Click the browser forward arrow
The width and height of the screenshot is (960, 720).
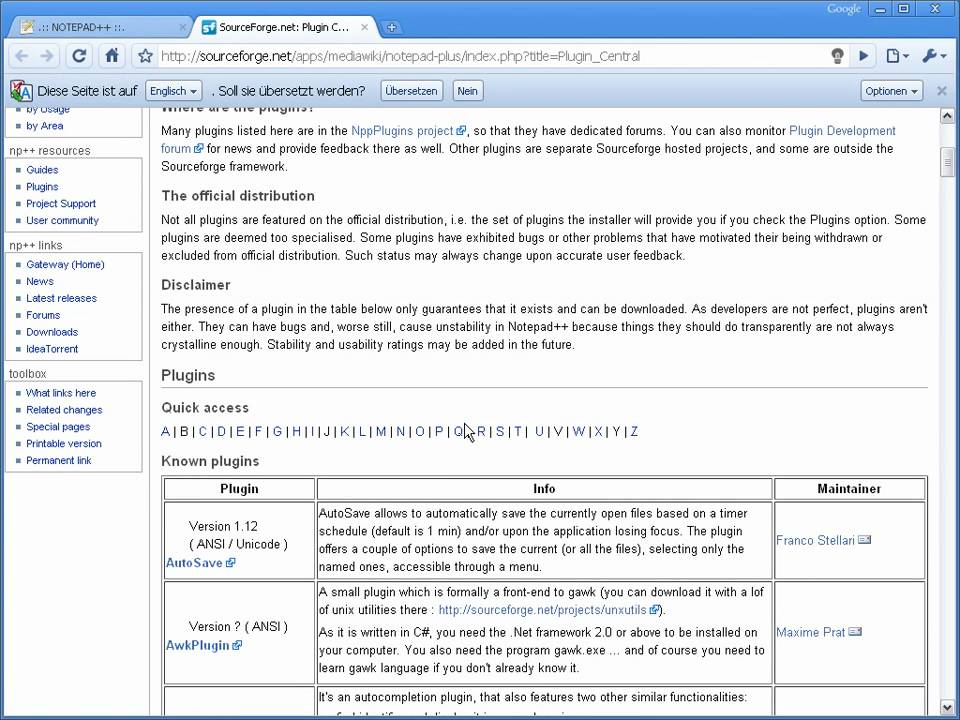pyautogui.click(x=47, y=56)
